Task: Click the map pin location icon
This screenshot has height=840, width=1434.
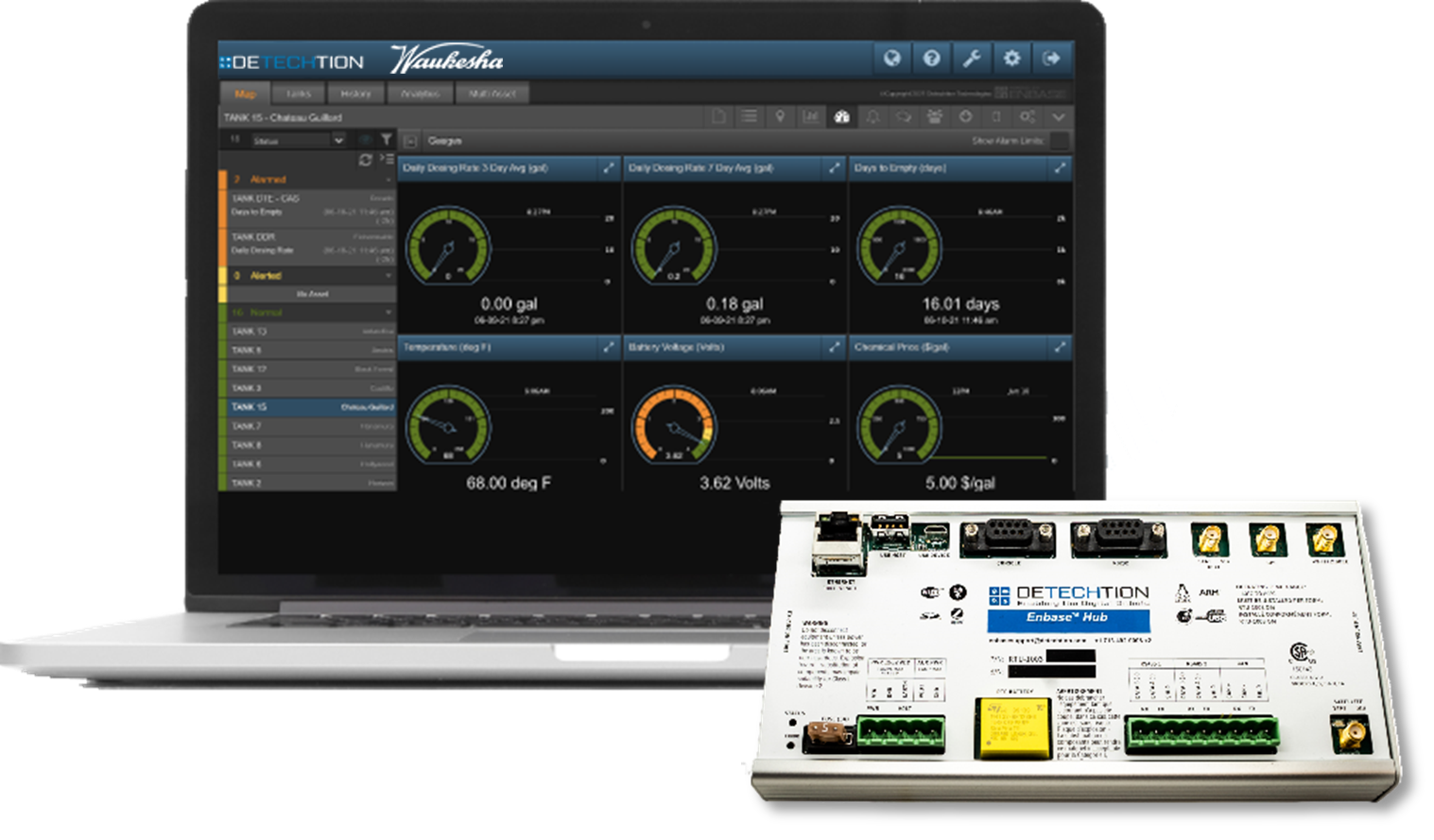Action: click(x=780, y=117)
